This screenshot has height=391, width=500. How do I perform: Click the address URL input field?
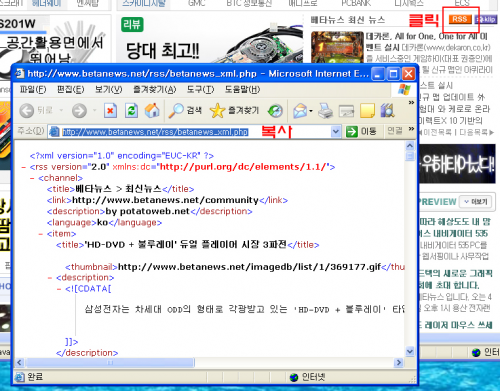click(195, 132)
